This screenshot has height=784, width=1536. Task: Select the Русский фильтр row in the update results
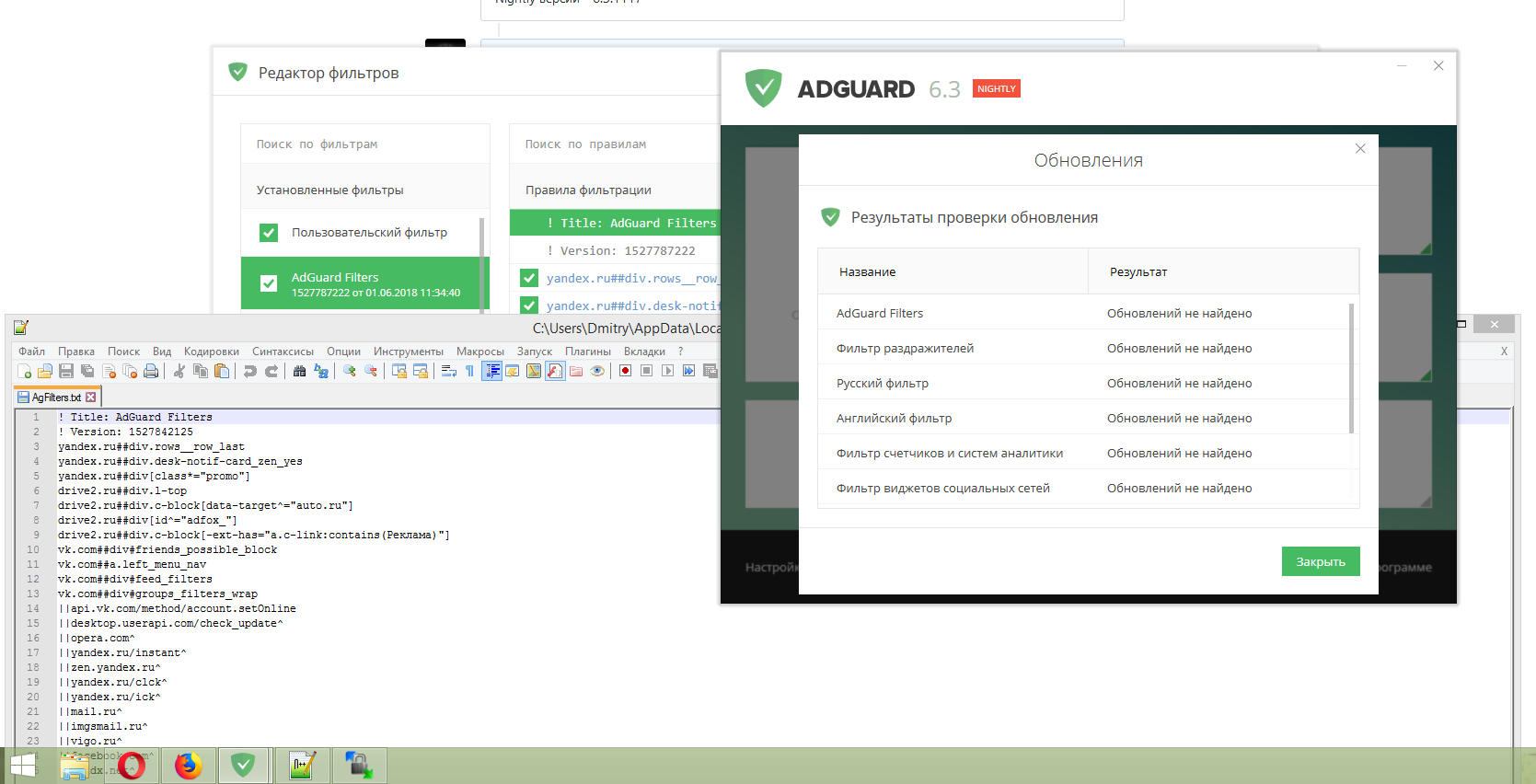(x=1084, y=383)
